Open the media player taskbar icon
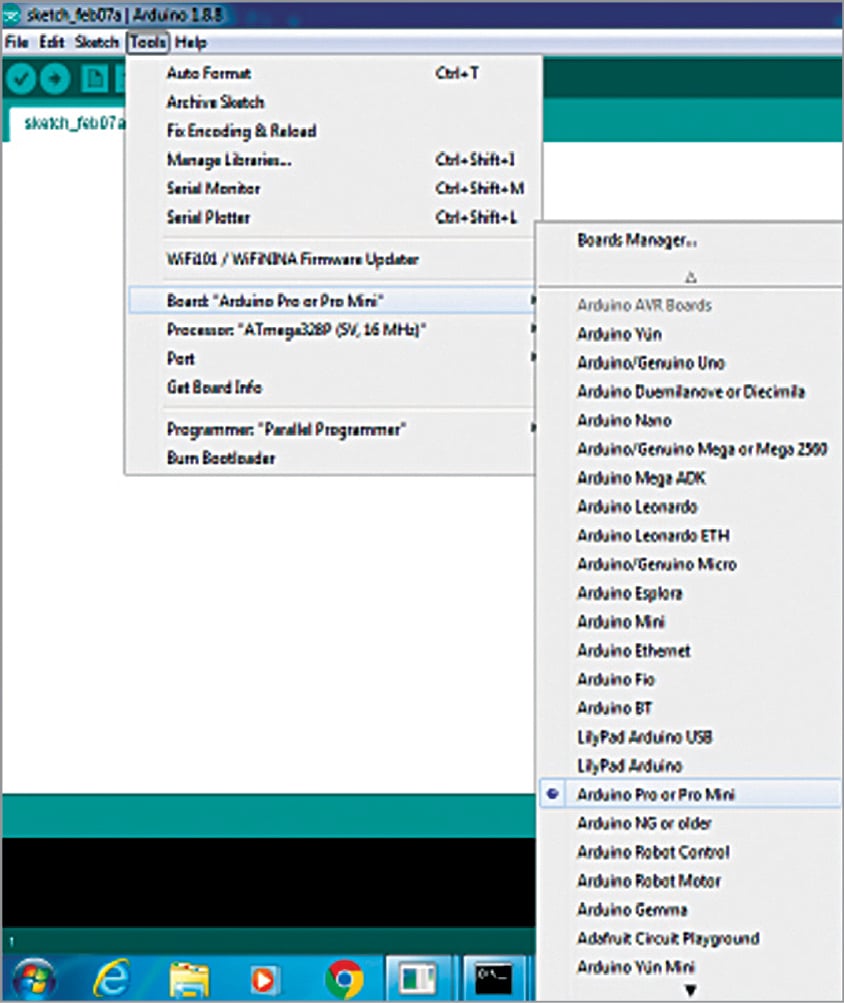This screenshot has height=1003, width=844. point(264,977)
